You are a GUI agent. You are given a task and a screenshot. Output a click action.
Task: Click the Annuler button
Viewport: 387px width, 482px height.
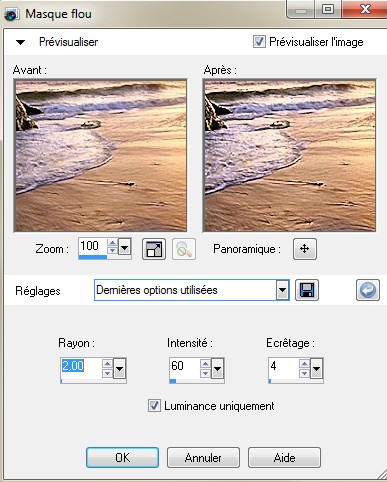[x=203, y=458]
